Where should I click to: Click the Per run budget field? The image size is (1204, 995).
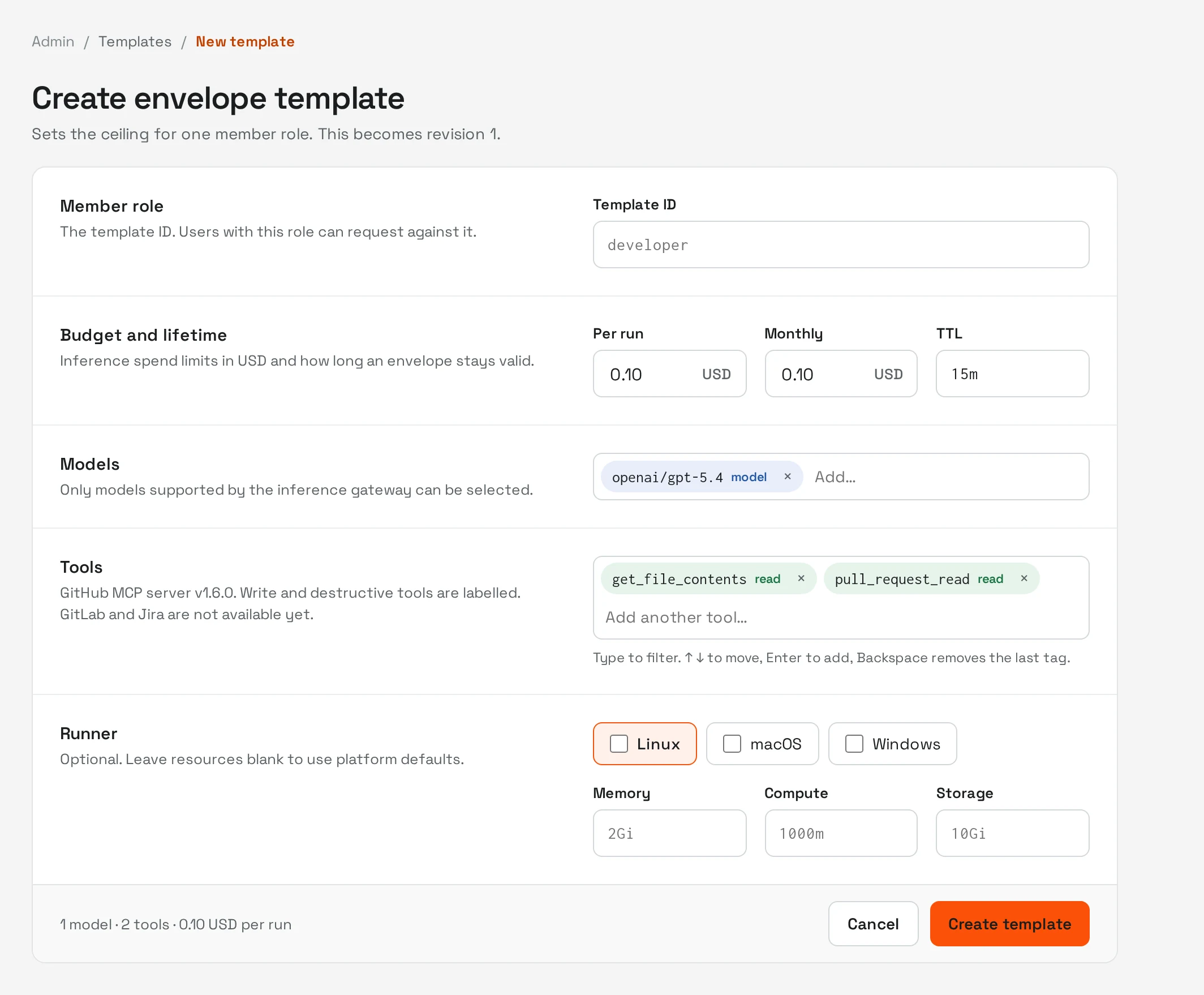(x=669, y=374)
